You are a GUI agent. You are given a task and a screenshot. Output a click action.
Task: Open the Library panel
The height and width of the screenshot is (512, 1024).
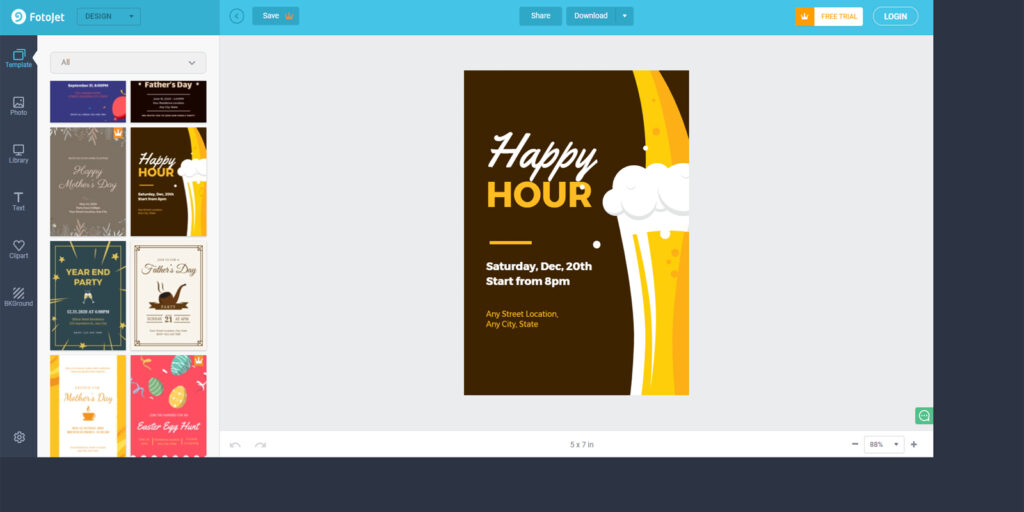[18, 153]
